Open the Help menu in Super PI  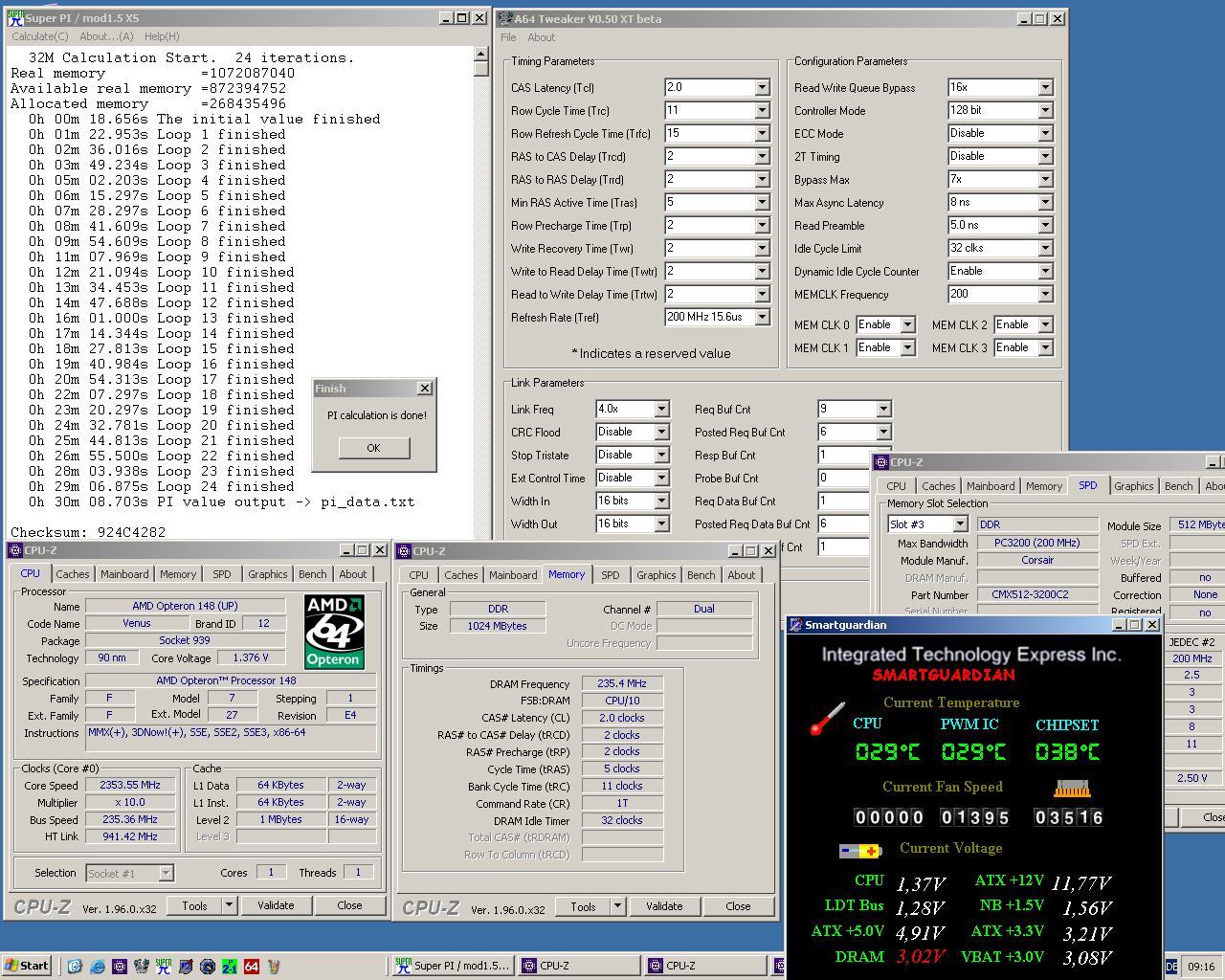point(162,36)
